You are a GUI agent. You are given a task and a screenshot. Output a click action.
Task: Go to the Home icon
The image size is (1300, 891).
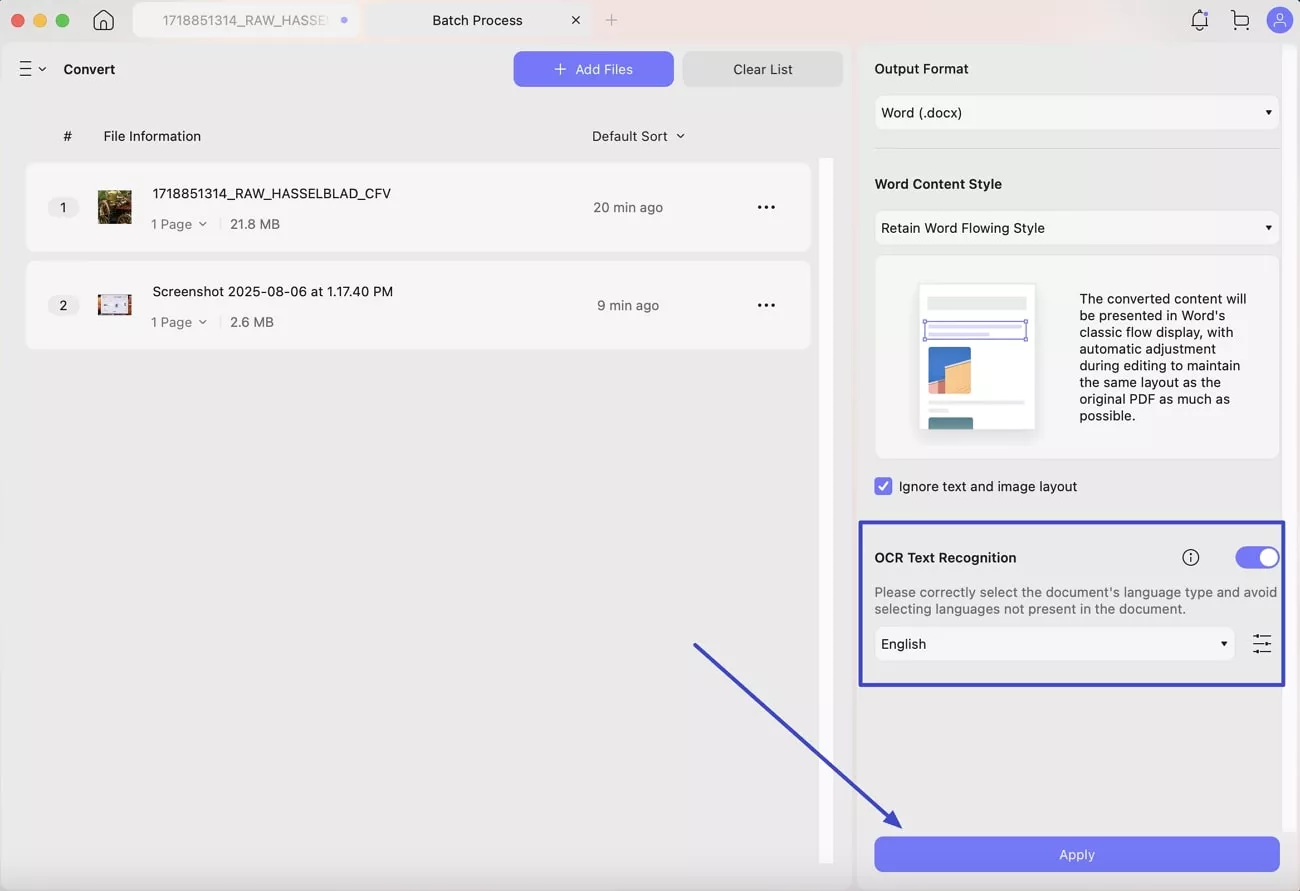(103, 20)
